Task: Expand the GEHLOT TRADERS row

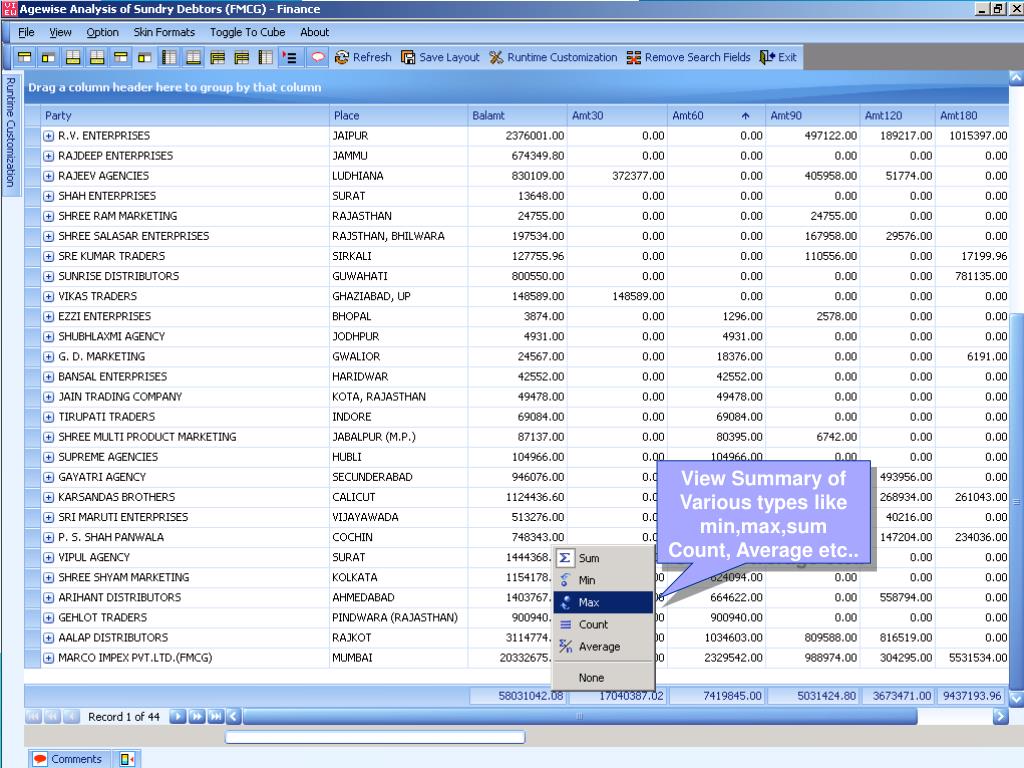Action: [x=48, y=618]
